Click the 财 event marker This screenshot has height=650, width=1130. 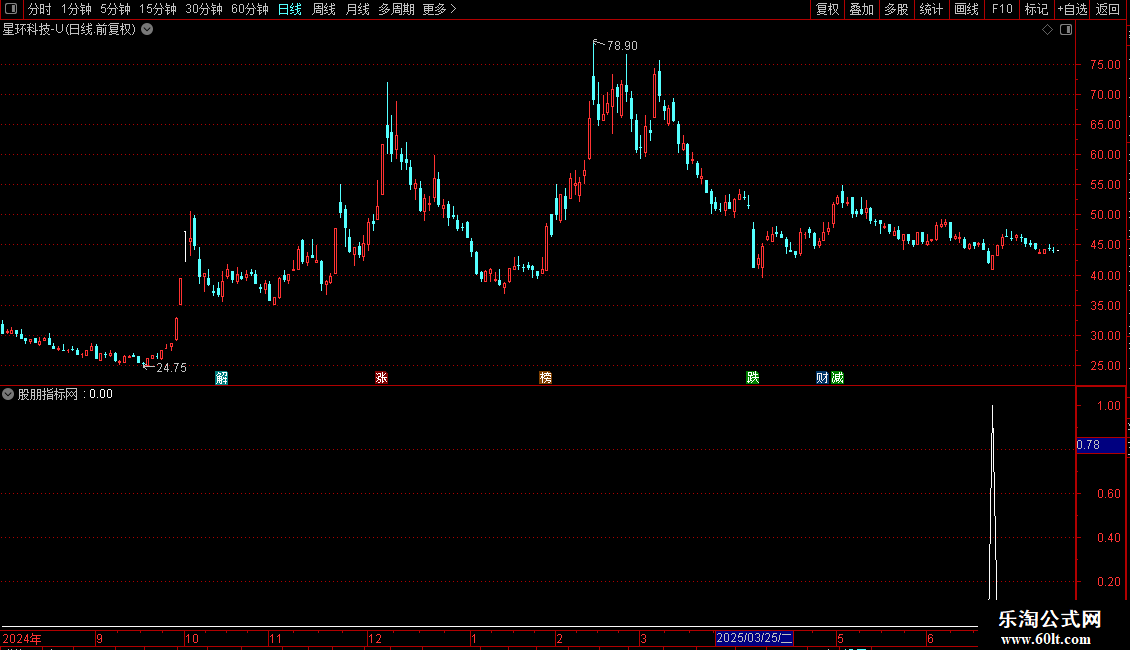822,378
